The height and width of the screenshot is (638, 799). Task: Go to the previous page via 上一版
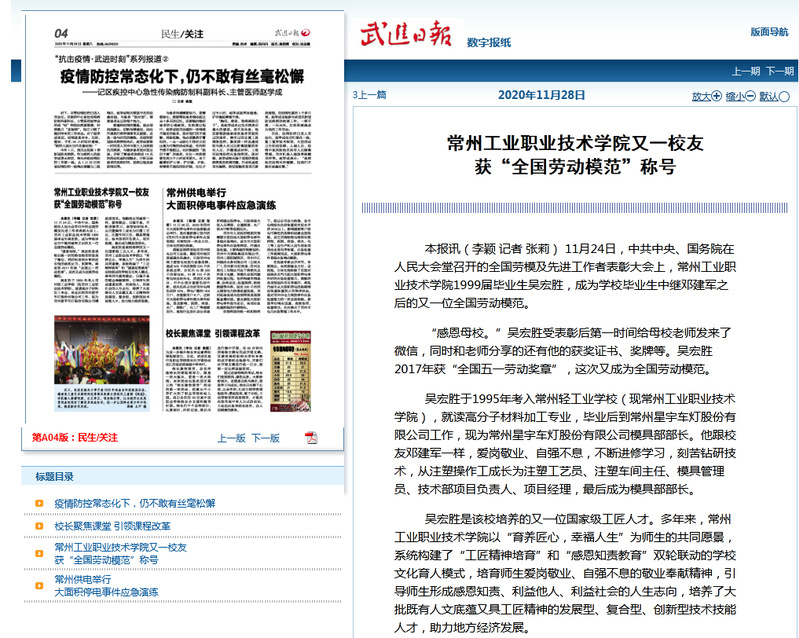tap(231, 438)
